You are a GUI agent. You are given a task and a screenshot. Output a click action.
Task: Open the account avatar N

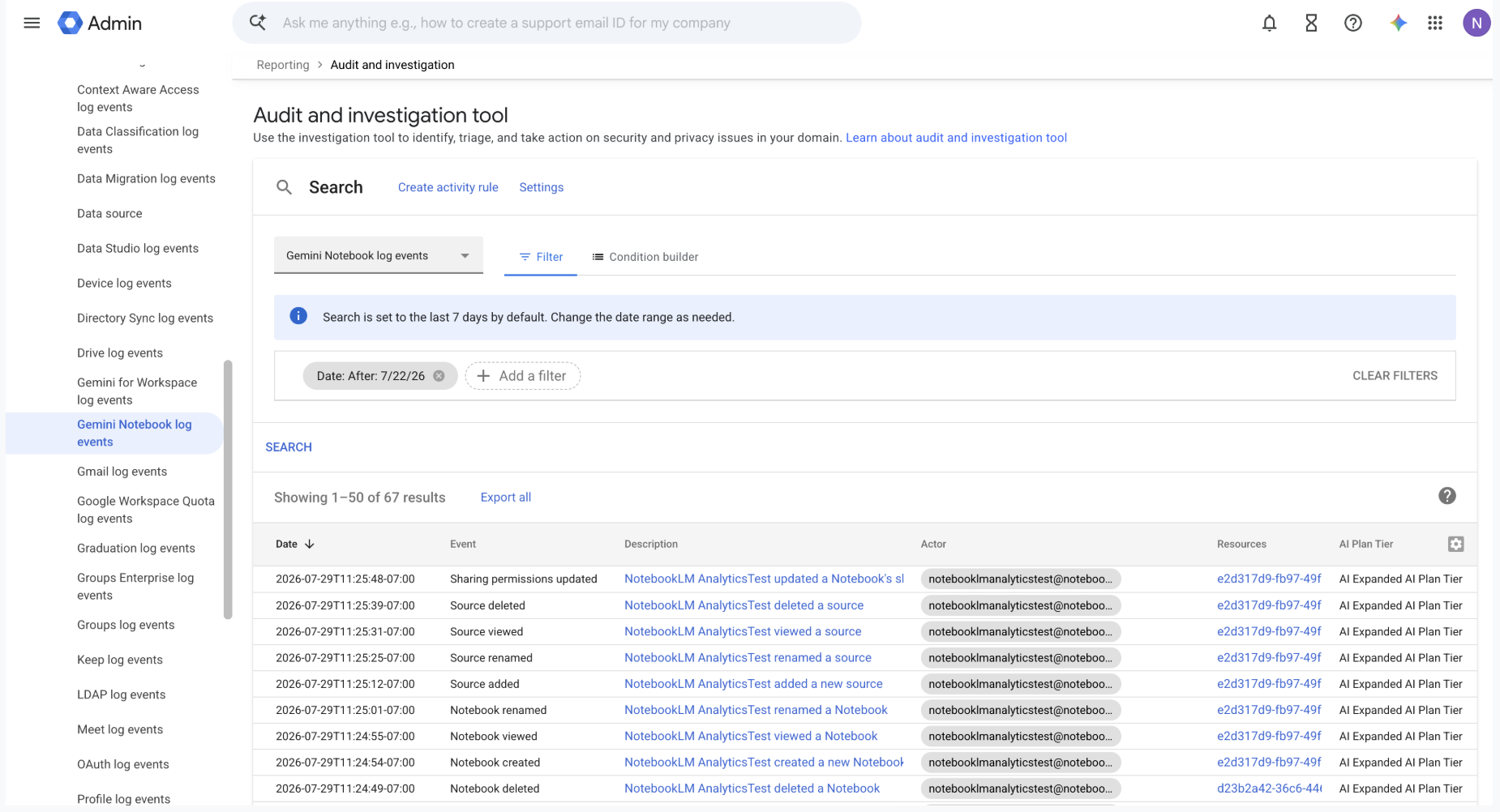coord(1476,23)
